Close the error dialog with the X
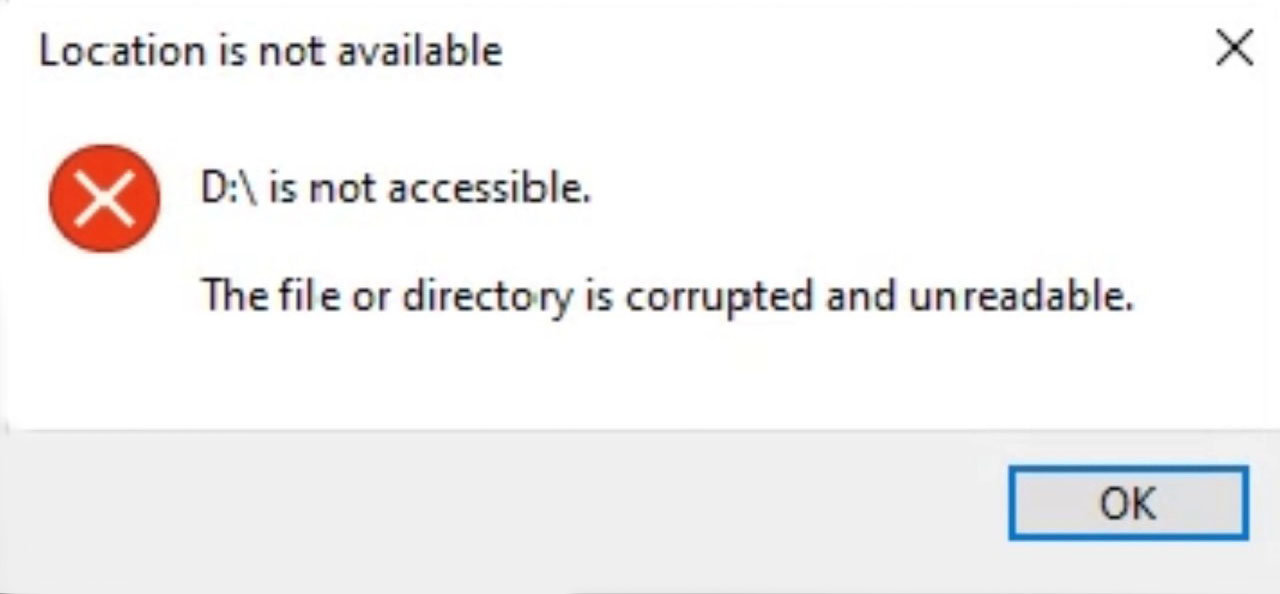The width and height of the screenshot is (1280, 594). [x=1234, y=49]
